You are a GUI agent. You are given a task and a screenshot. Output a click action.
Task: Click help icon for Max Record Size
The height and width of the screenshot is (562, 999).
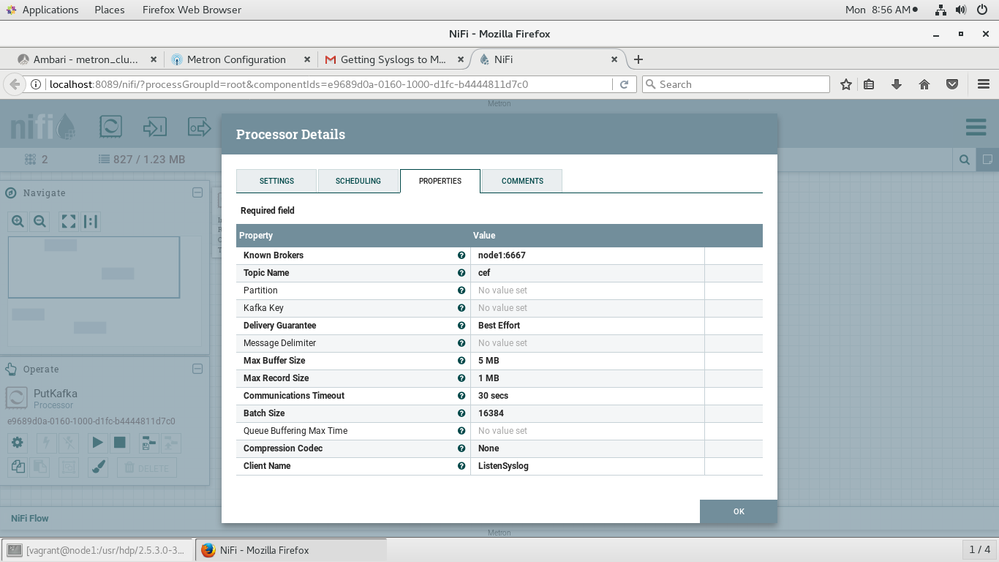461,378
